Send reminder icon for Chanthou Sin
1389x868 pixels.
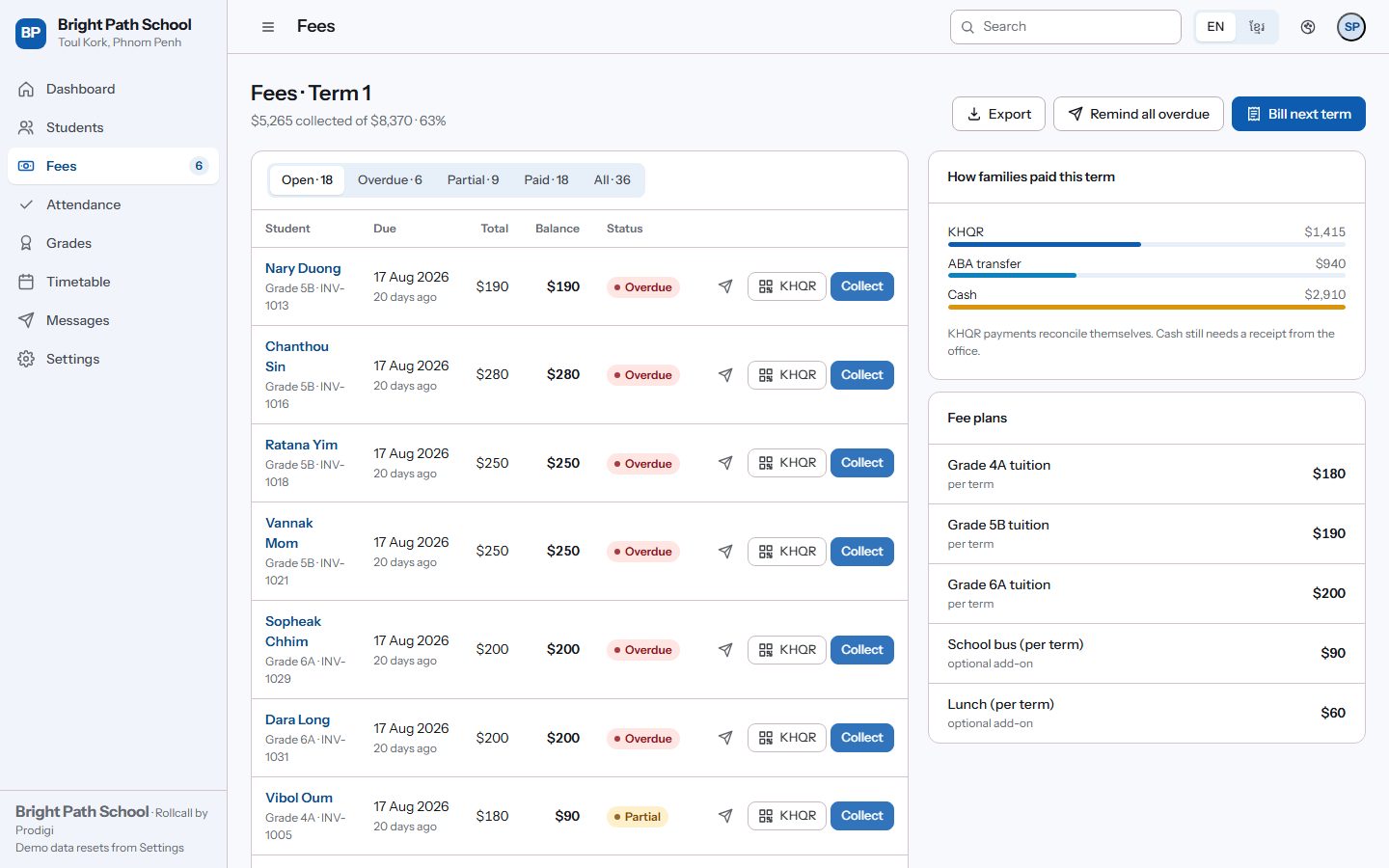[x=725, y=375]
